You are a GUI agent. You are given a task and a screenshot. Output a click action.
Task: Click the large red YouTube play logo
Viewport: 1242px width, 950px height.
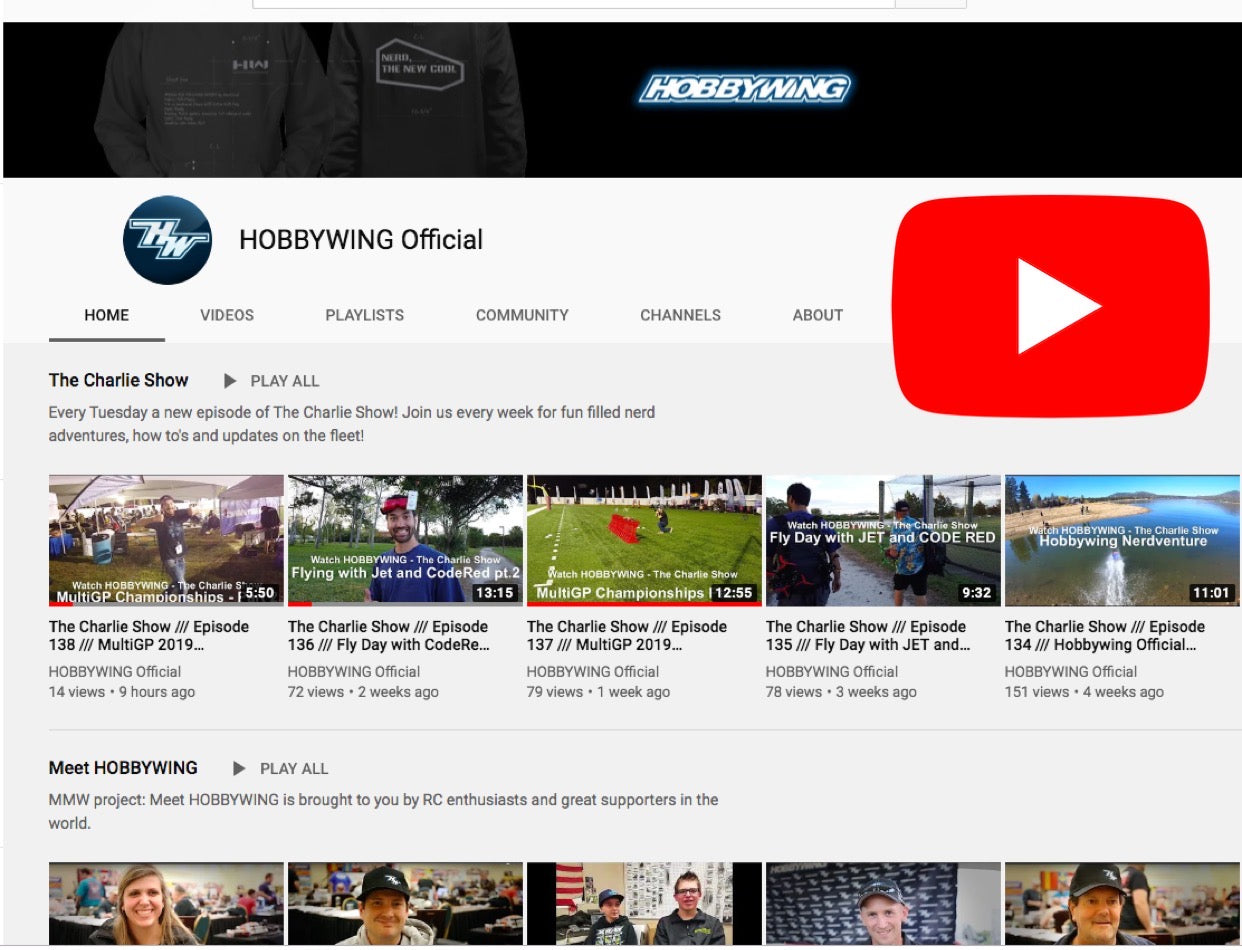[x=1050, y=306]
